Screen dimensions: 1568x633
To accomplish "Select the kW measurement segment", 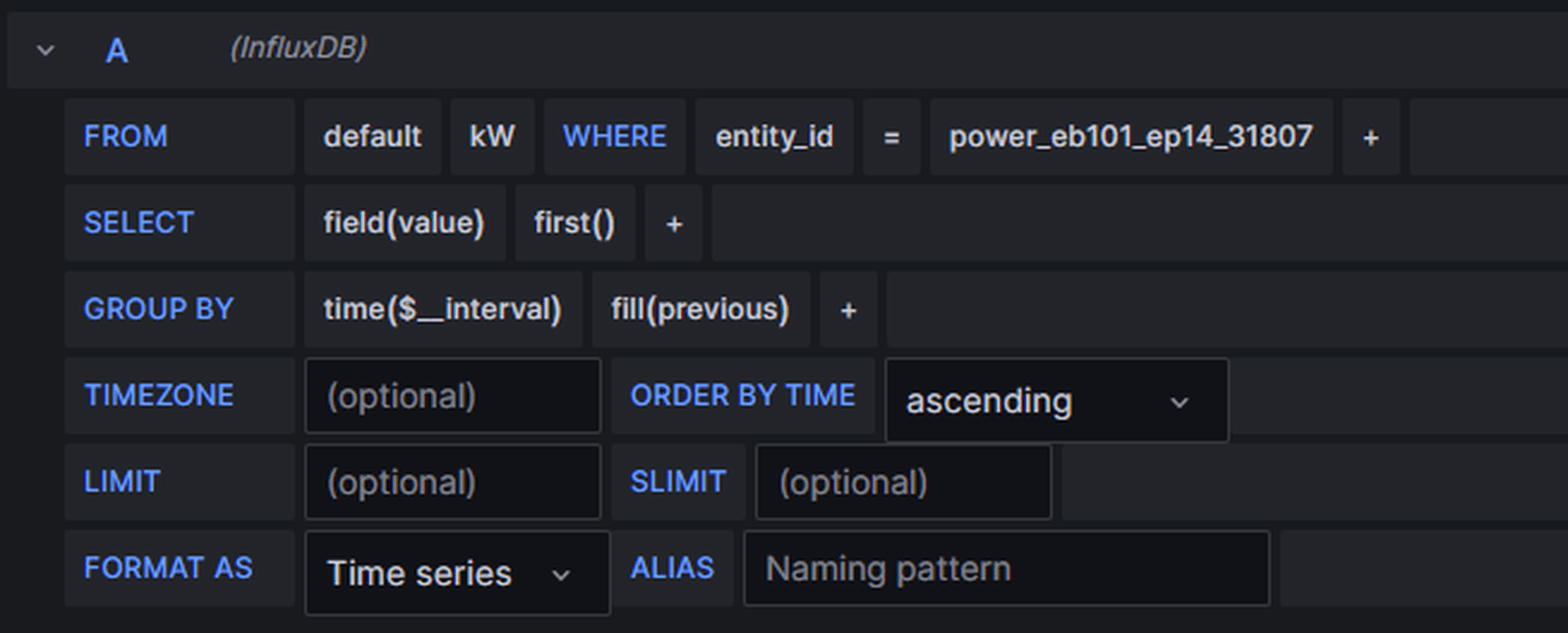I will (492, 136).
